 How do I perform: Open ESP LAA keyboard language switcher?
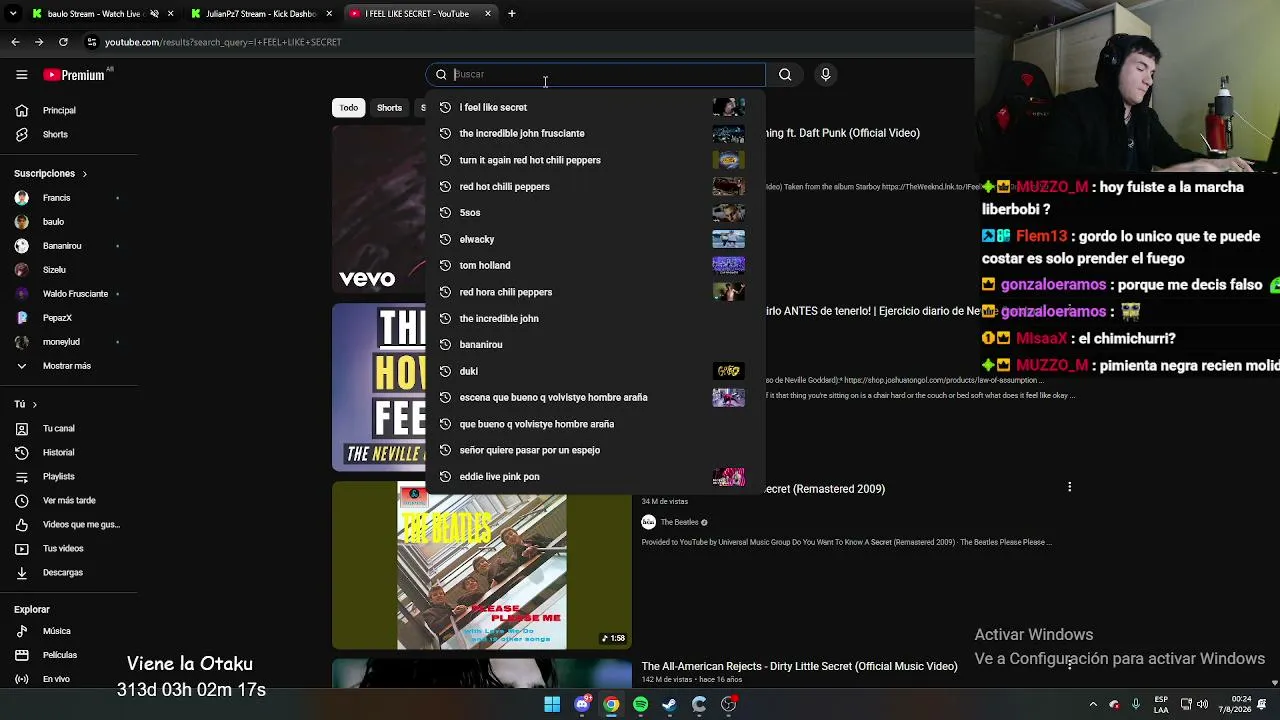1161,704
